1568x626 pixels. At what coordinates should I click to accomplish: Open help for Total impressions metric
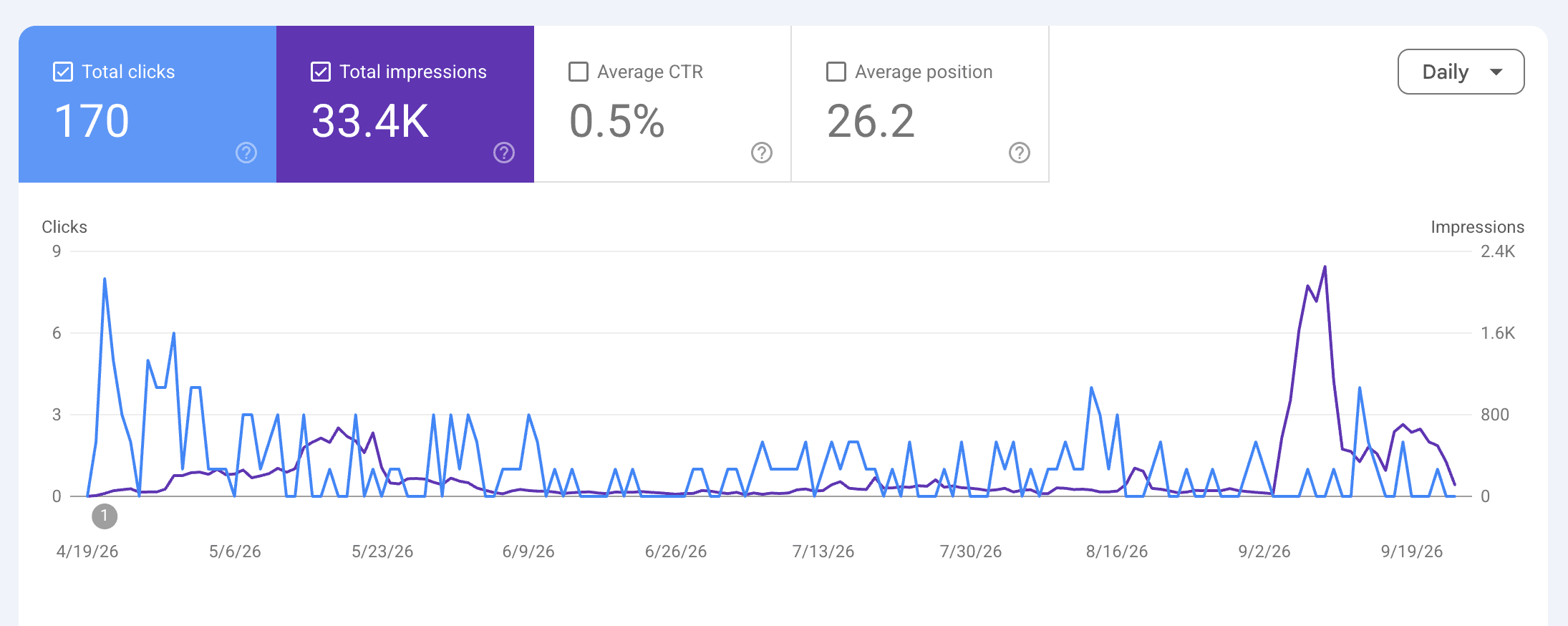click(x=504, y=153)
